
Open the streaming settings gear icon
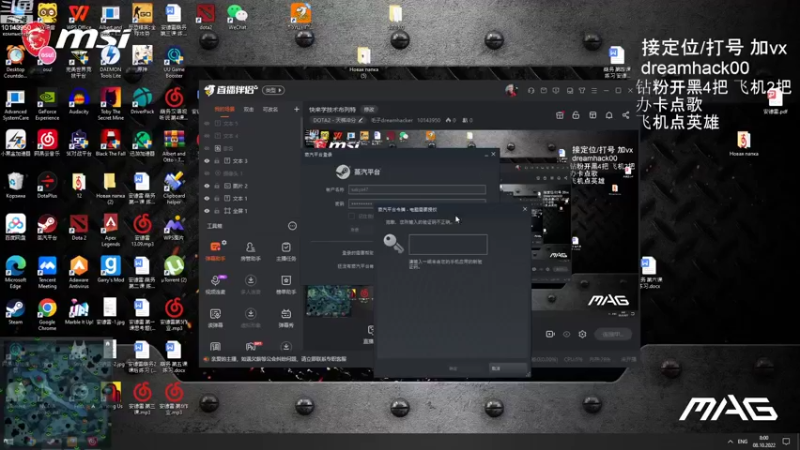click(x=582, y=334)
